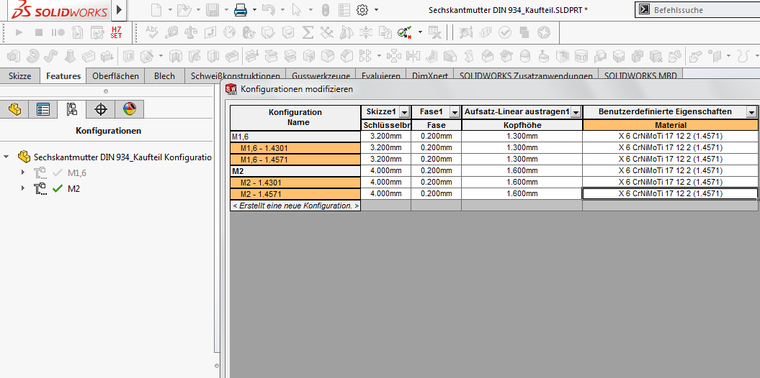
Task: Run macro with the play icon
Action: pyautogui.click(x=19, y=32)
